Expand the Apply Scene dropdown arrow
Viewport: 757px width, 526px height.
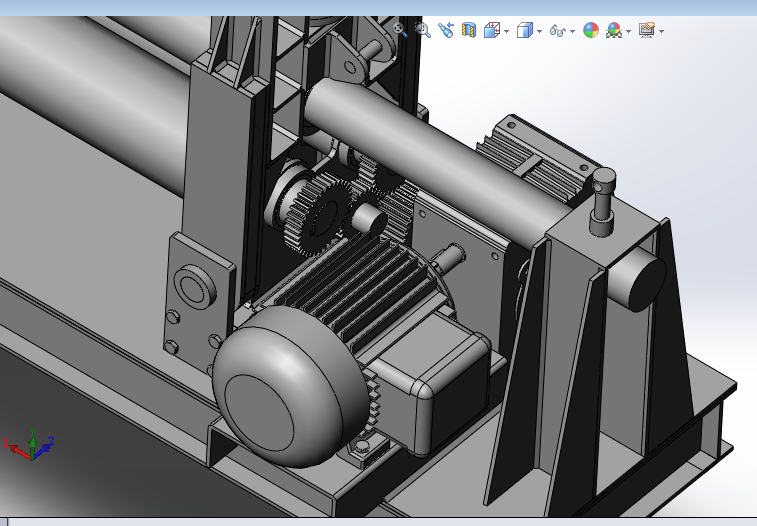[x=629, y=31]
